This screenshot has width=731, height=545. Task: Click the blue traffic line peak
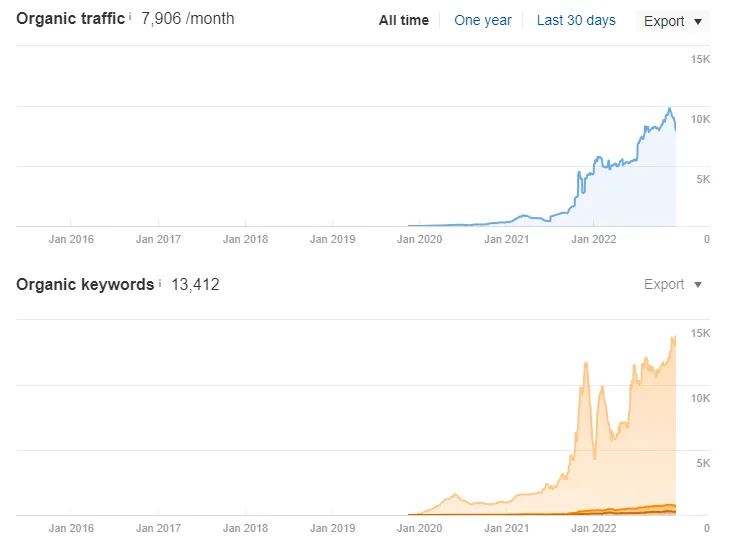[670, 109]
